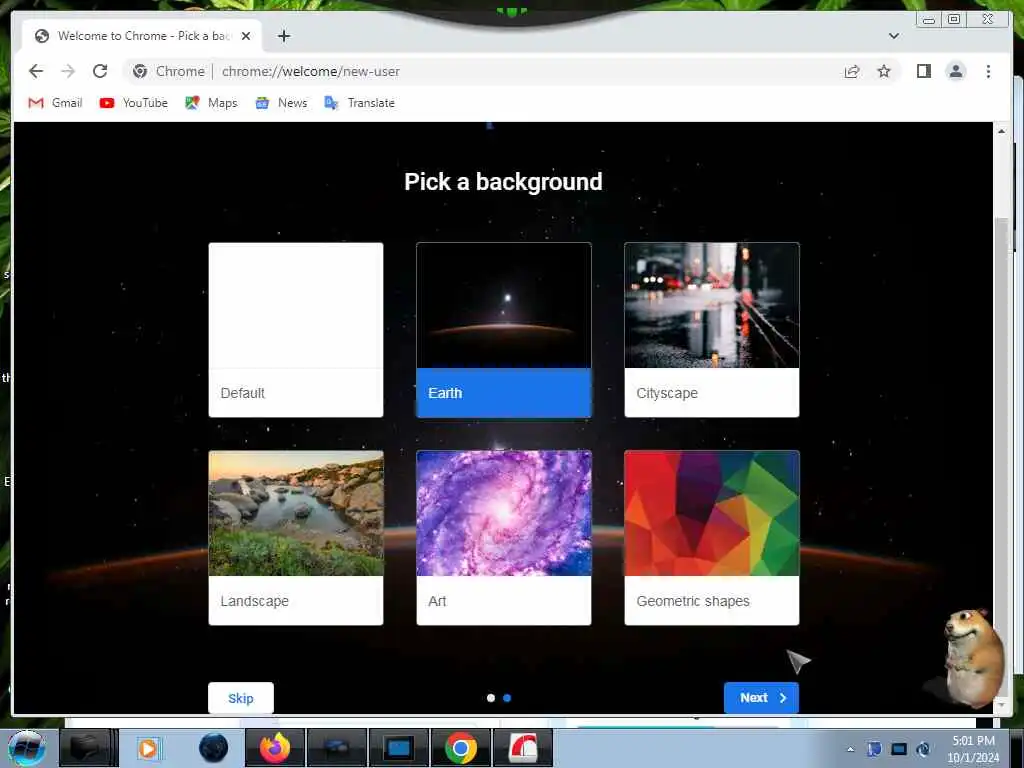Share this page via the share icon

click(852, 71)
